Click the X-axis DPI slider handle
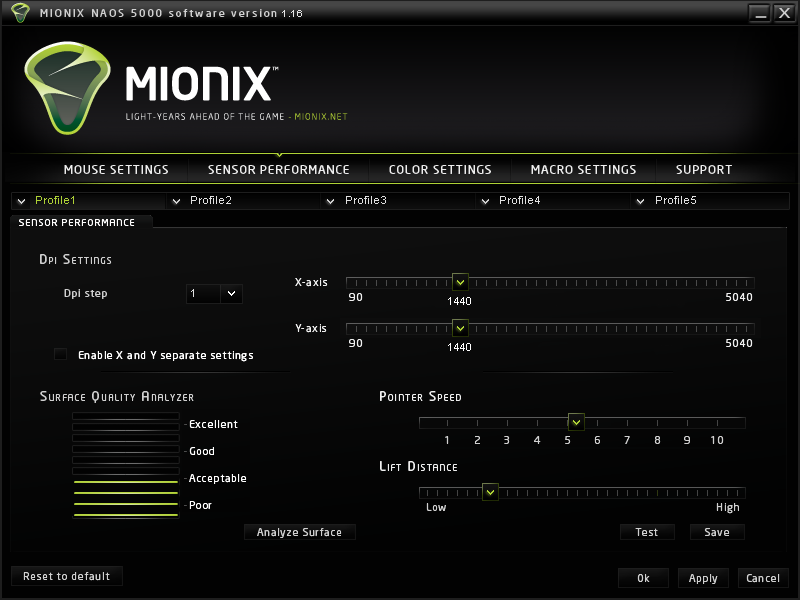This screenshot has width=800, height=600. tap(460, 282)
